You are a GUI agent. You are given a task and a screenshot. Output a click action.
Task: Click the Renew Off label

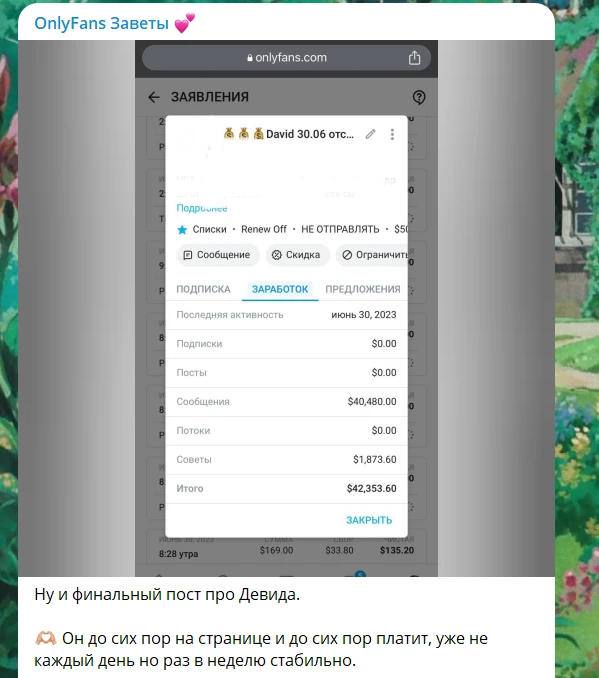point(264,229)
